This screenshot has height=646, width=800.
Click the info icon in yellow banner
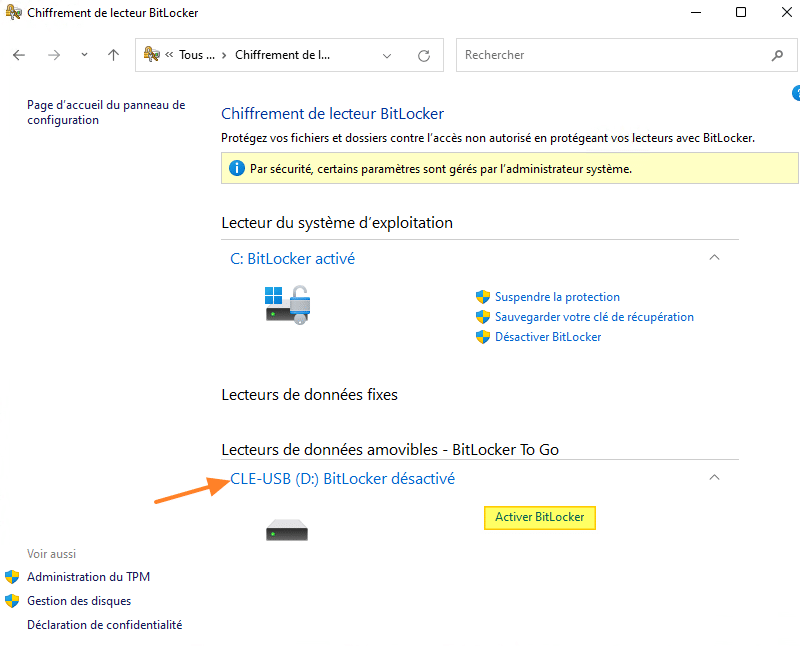pos(237,168)
